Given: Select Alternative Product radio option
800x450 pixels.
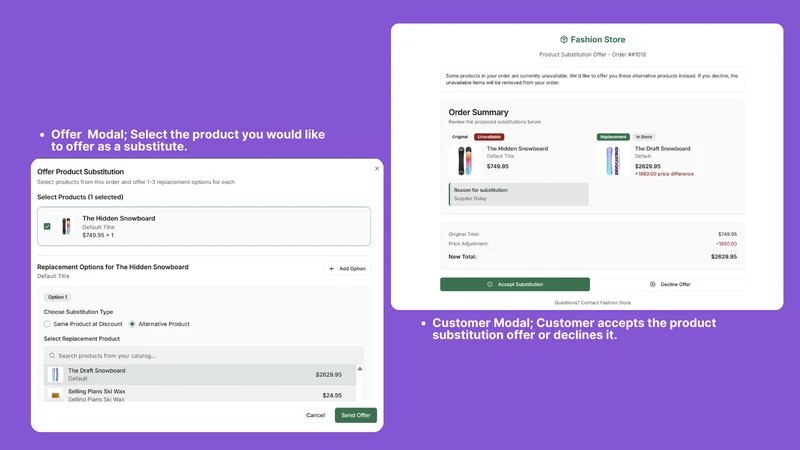Looking at the screenshot, I should [x=132, y=324].
